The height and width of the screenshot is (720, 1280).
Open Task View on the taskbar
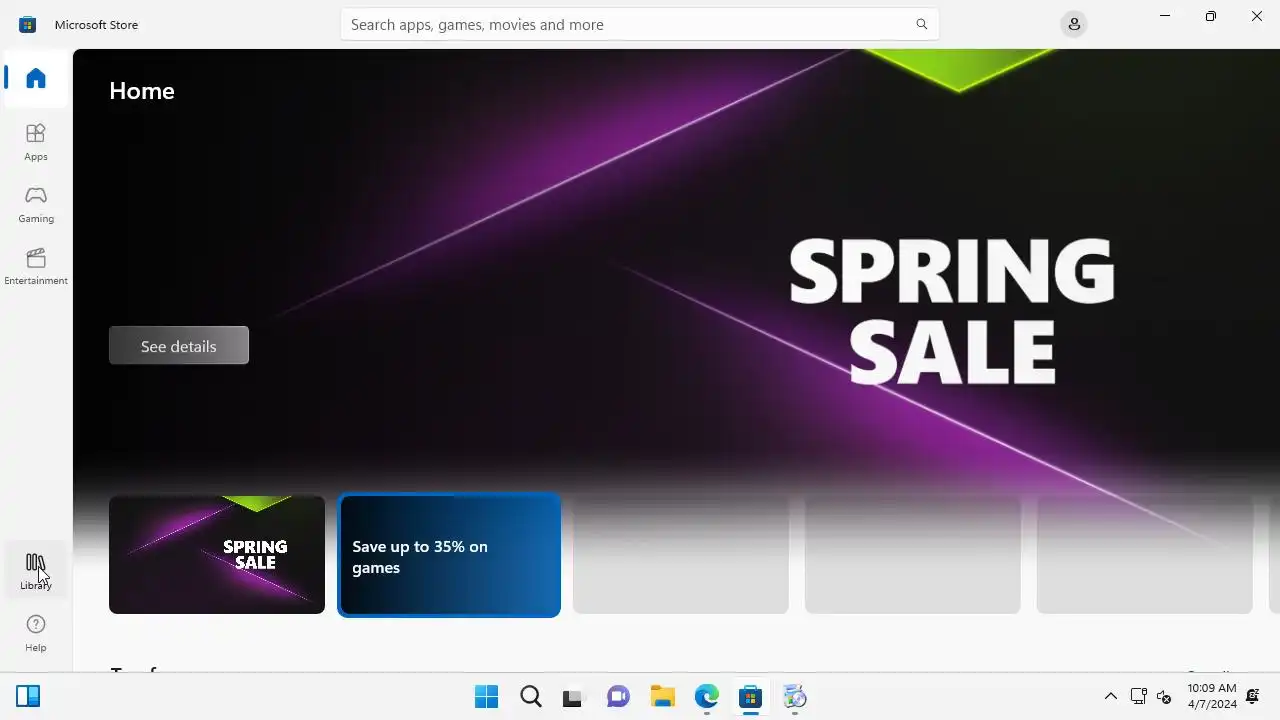[572, 697]
